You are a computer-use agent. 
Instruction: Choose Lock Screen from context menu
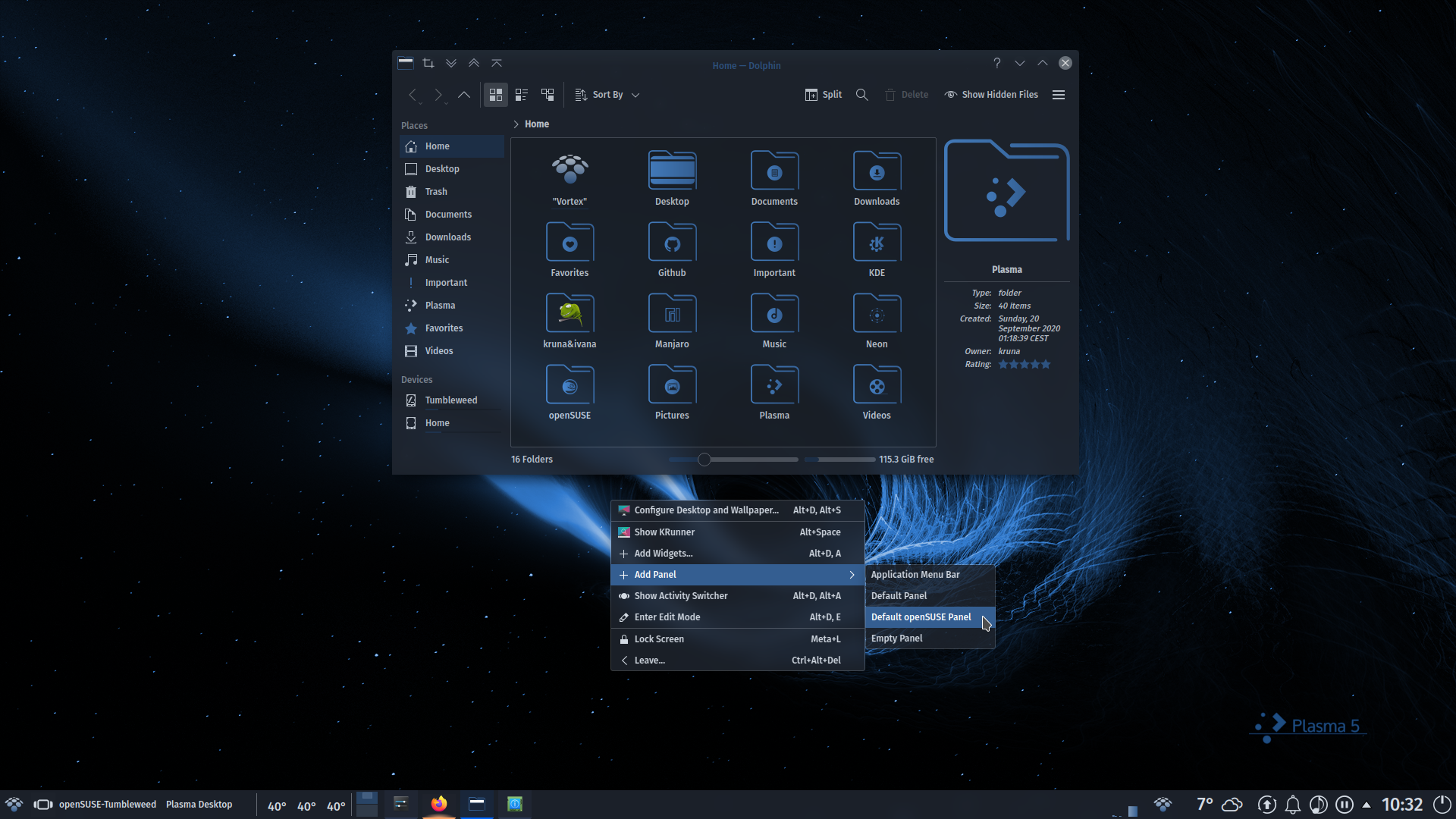coord(737,639)
